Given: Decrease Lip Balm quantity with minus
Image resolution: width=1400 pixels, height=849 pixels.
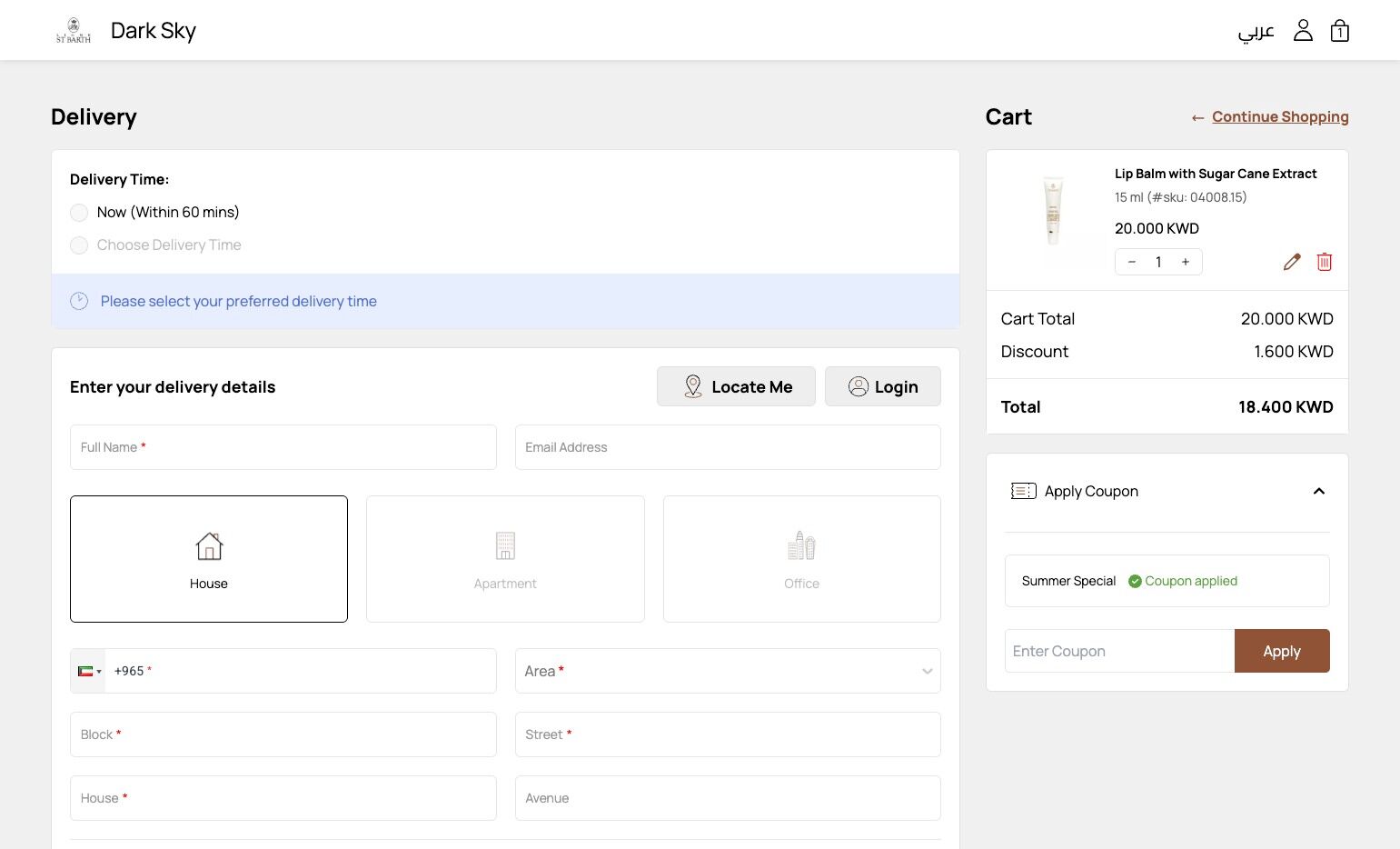Looking at the screenshot, I should 1132,262.
